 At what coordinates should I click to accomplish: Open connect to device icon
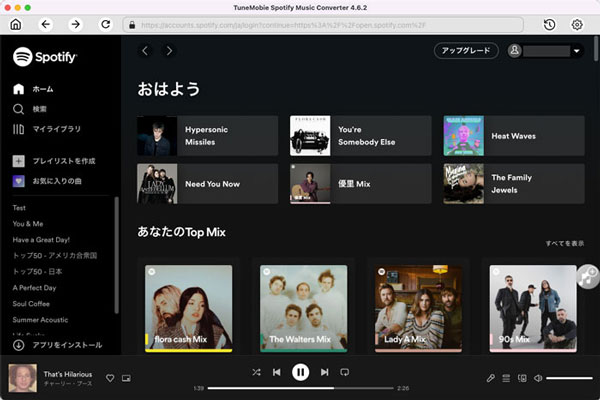point(522,378)
